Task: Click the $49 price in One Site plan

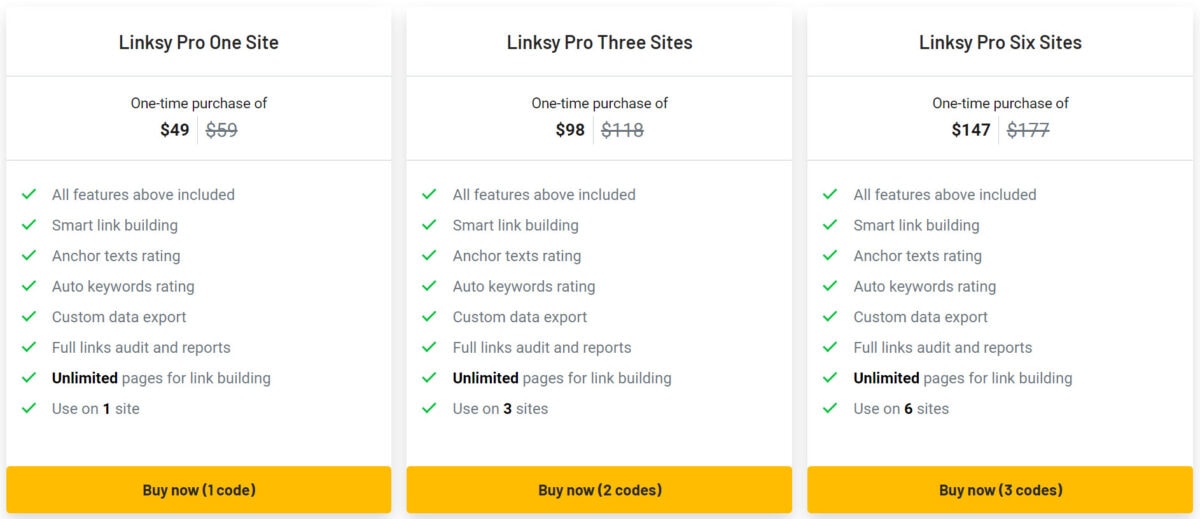Action: tap(175, 130)
